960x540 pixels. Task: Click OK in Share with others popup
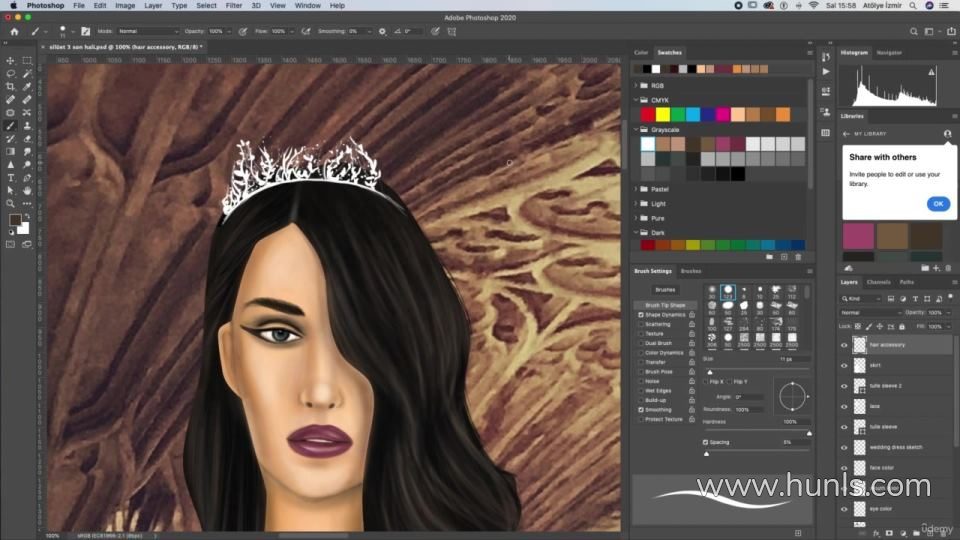(x=937, y=203)
